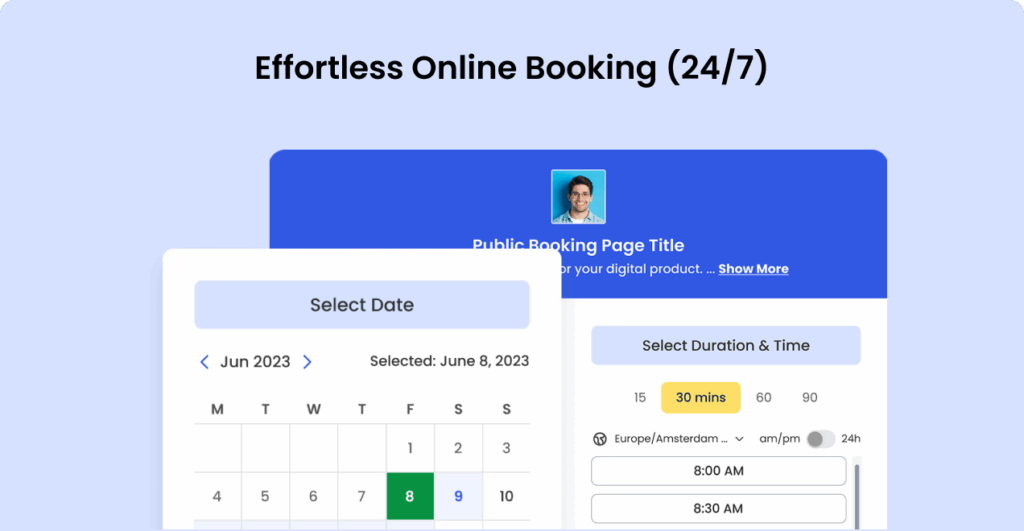Click the 24h label
The width and height of the screenshot is (1024, 531).
click(851, 439)
